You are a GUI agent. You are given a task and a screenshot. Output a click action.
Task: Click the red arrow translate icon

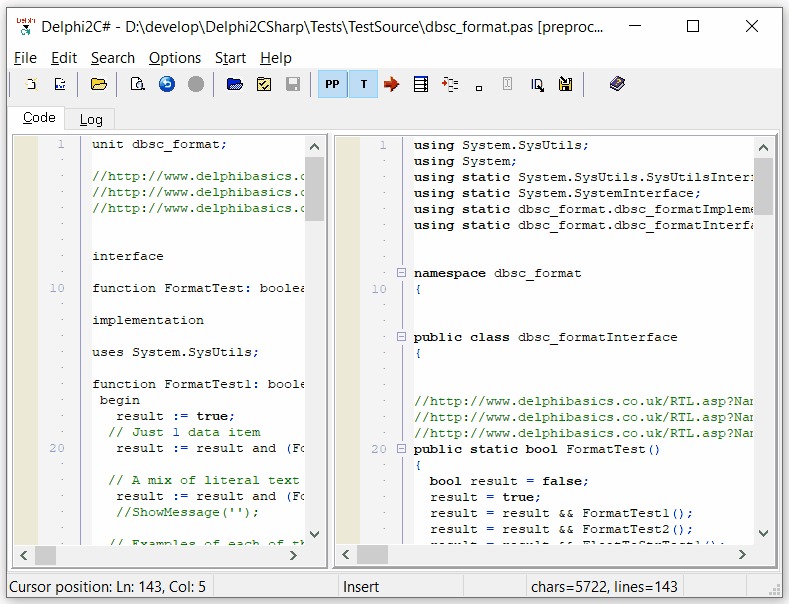pyautogui.click(x=391, y=84)
